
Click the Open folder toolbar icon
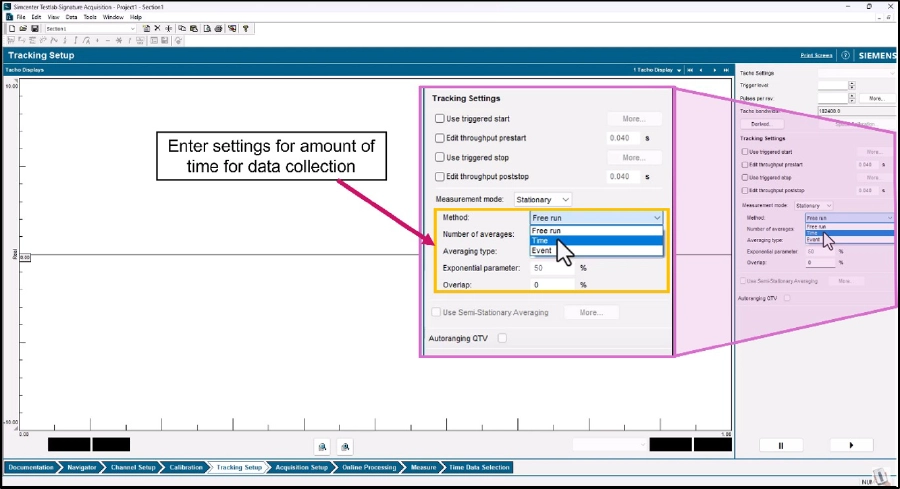(21, 29)
